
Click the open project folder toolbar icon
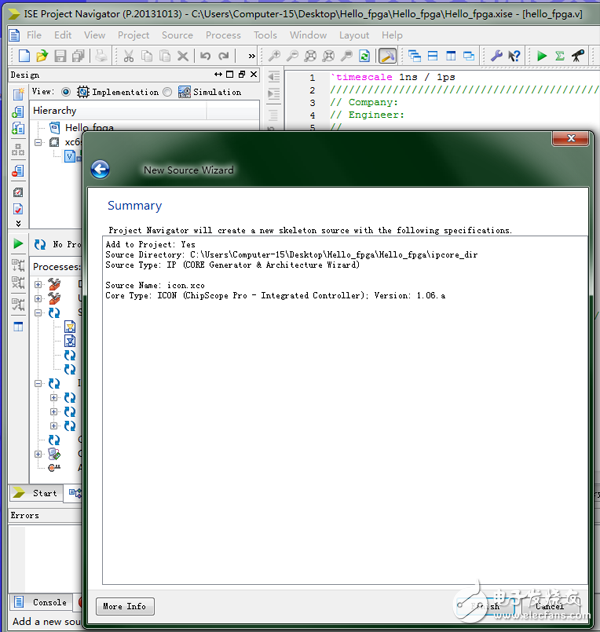tap(42, 56)
